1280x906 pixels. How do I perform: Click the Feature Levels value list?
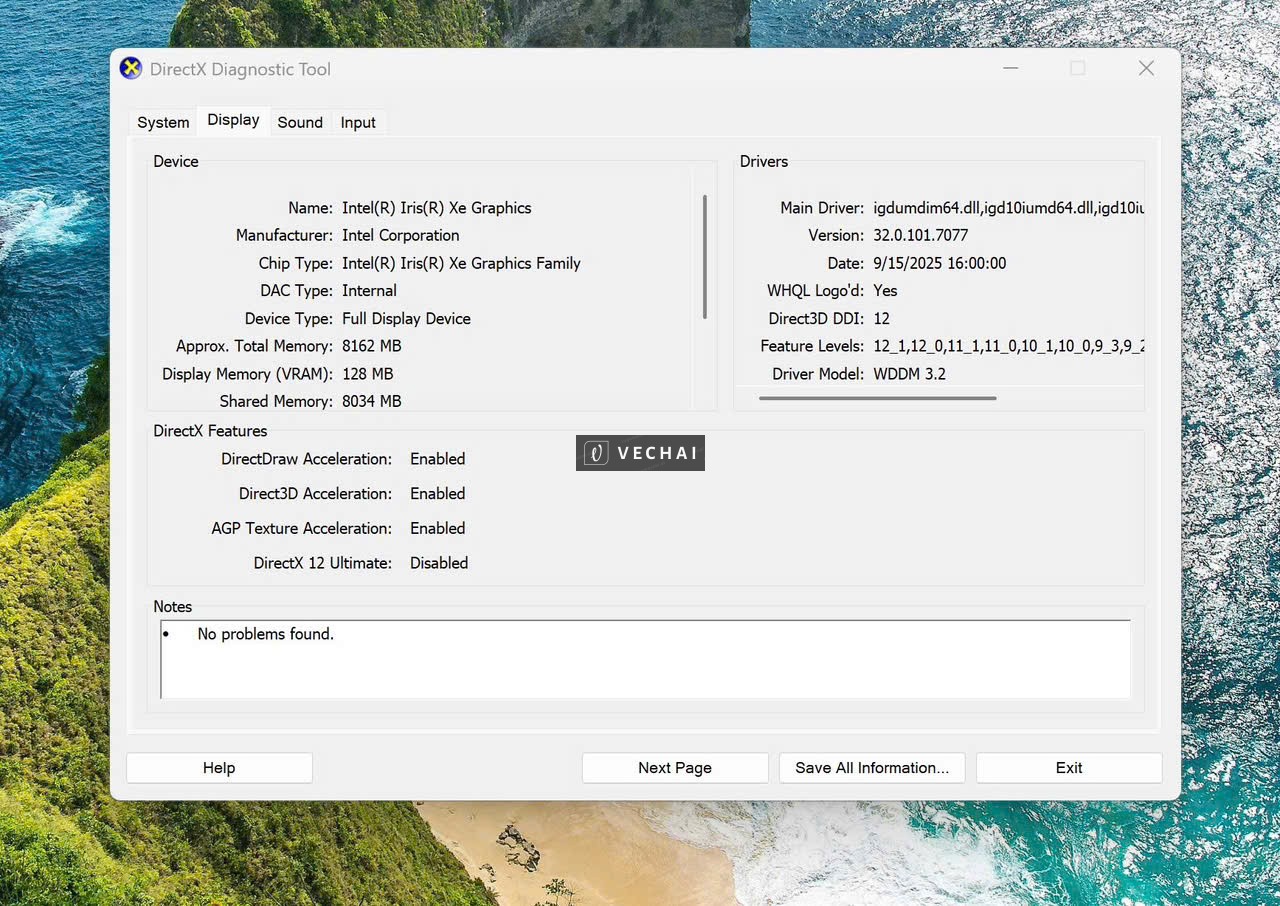pyautogui.click(x=1008, y=346)
